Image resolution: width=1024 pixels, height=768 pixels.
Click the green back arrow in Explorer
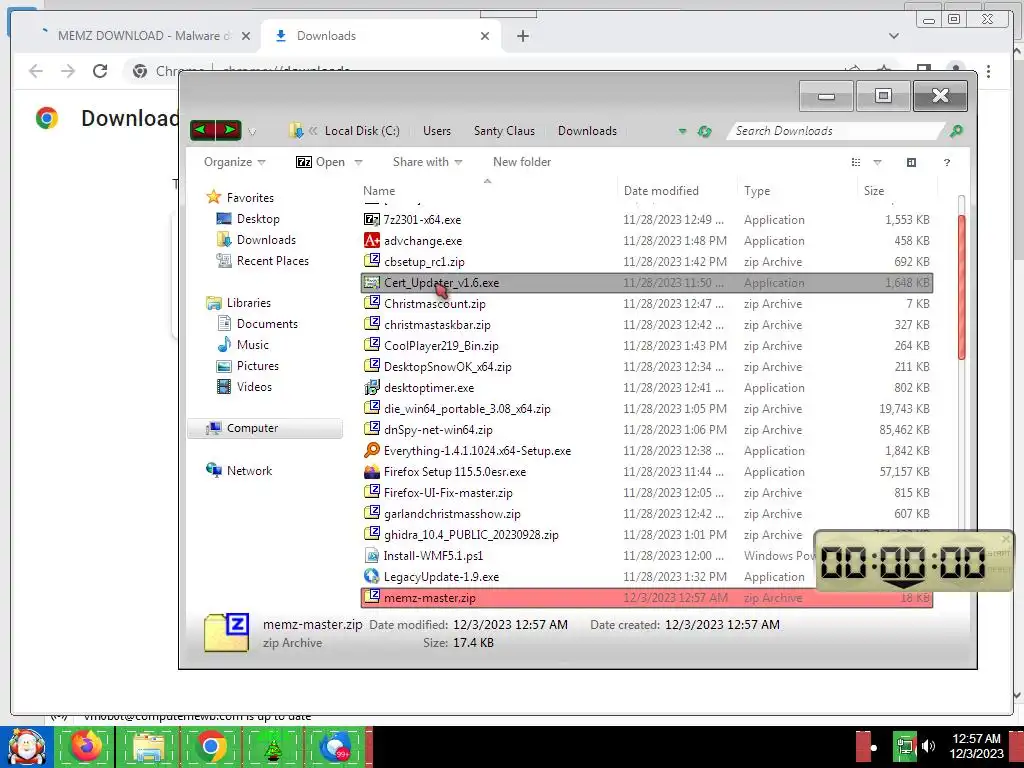(x=202, y=130)
